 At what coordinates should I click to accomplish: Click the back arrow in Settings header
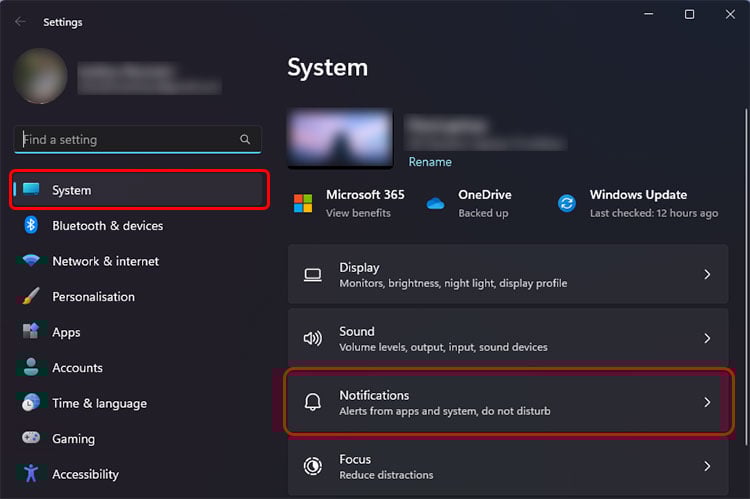[20, 22]
